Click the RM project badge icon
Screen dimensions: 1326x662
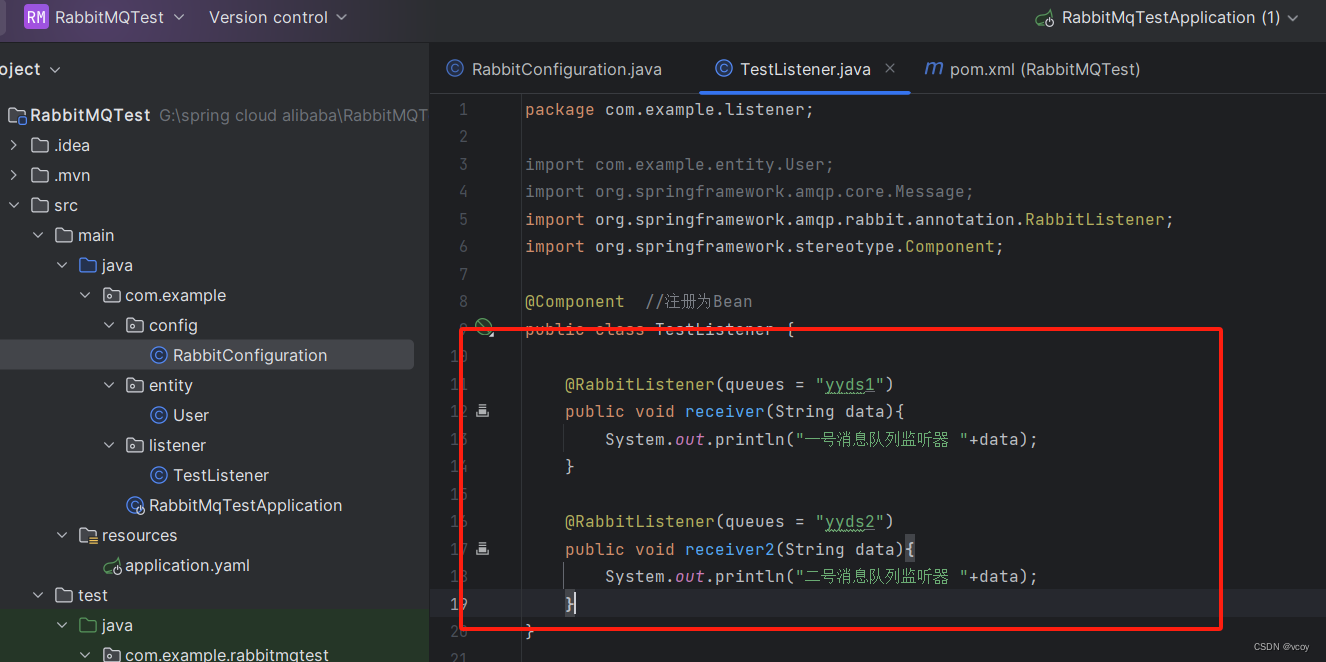[x=37, y=17]
